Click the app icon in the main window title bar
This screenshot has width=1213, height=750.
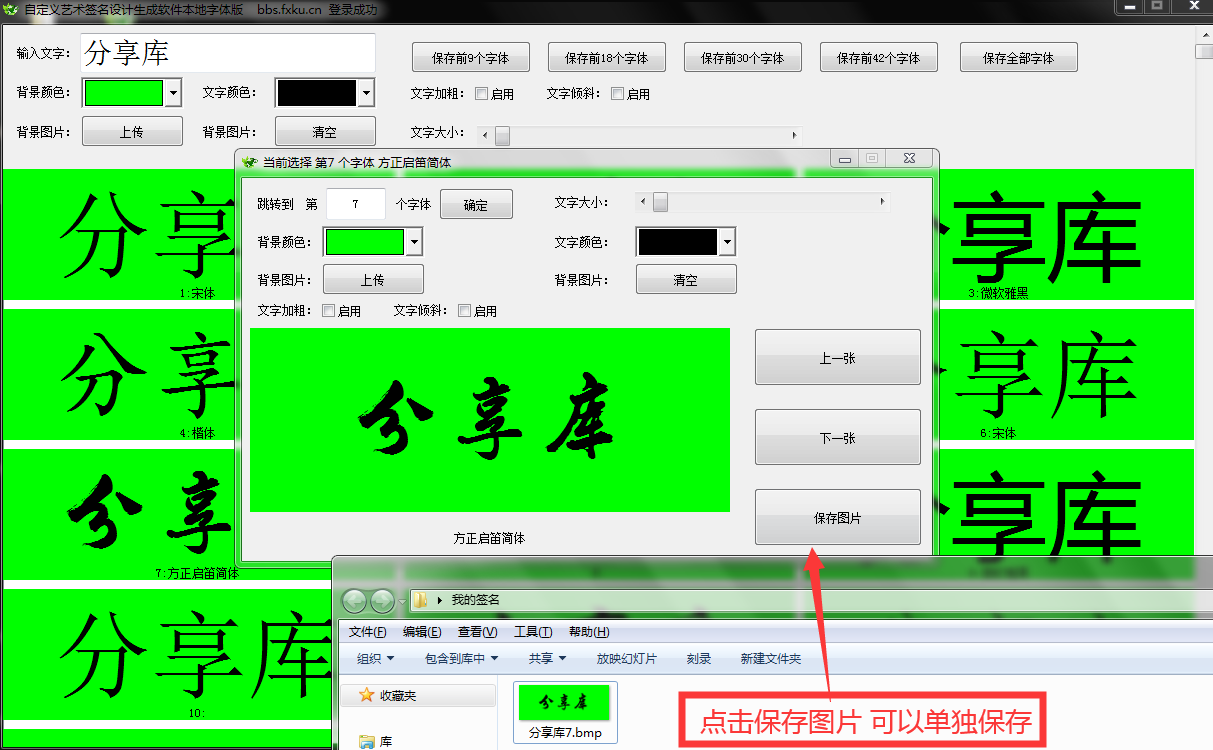coord(11,10)
